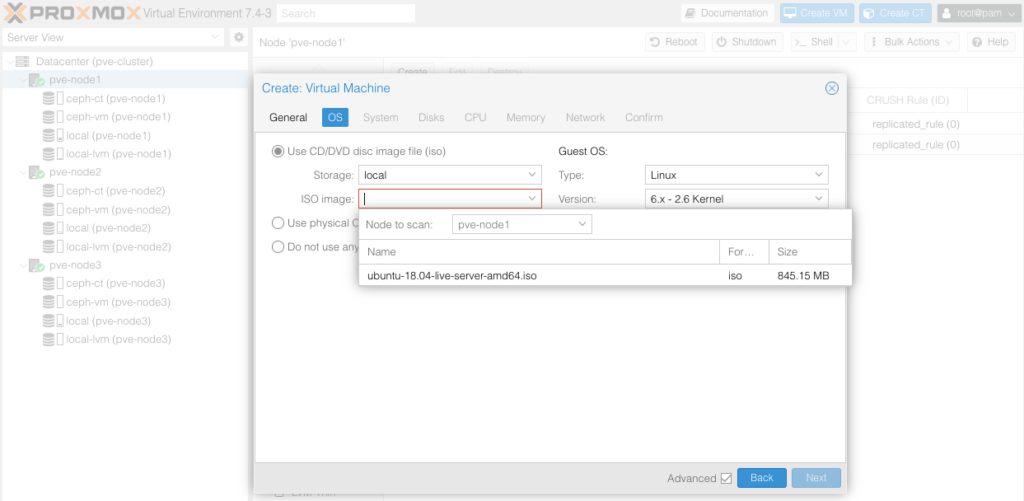Click the Proxmox logo
Viewport: 1024px width, 501px height.
(x=71, y=13)
